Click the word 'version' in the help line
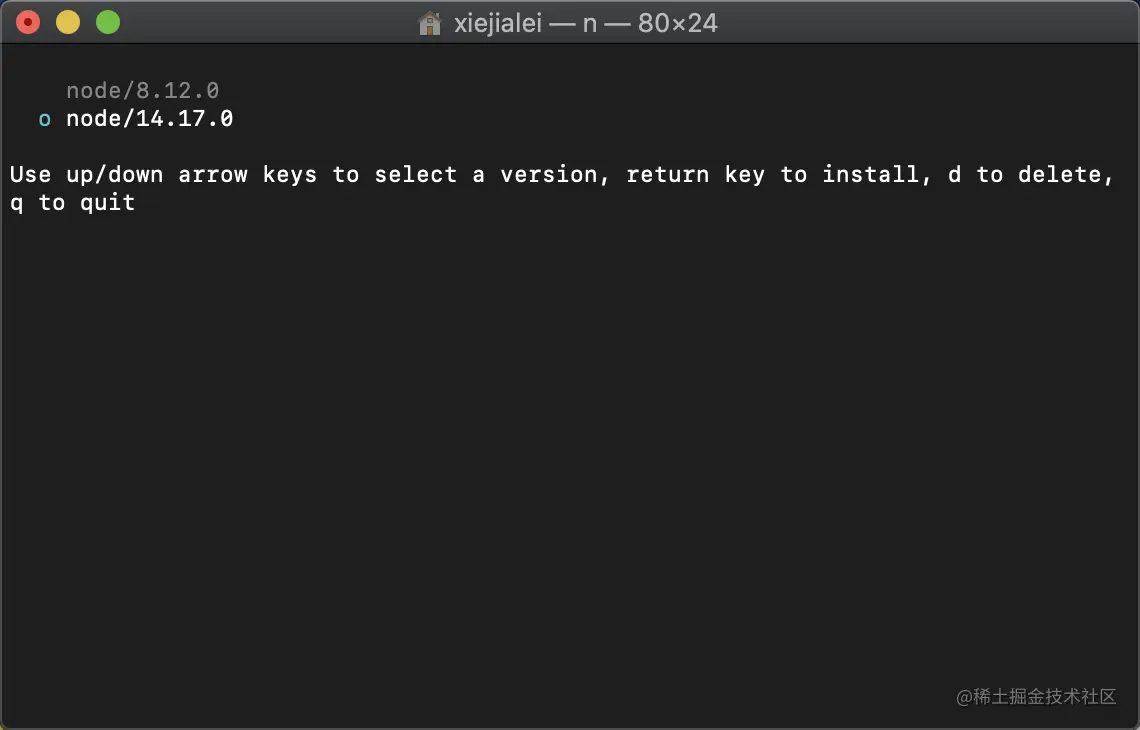This screenshot has height=730, width=1140. pyautogui.click(x=549, y=175)
